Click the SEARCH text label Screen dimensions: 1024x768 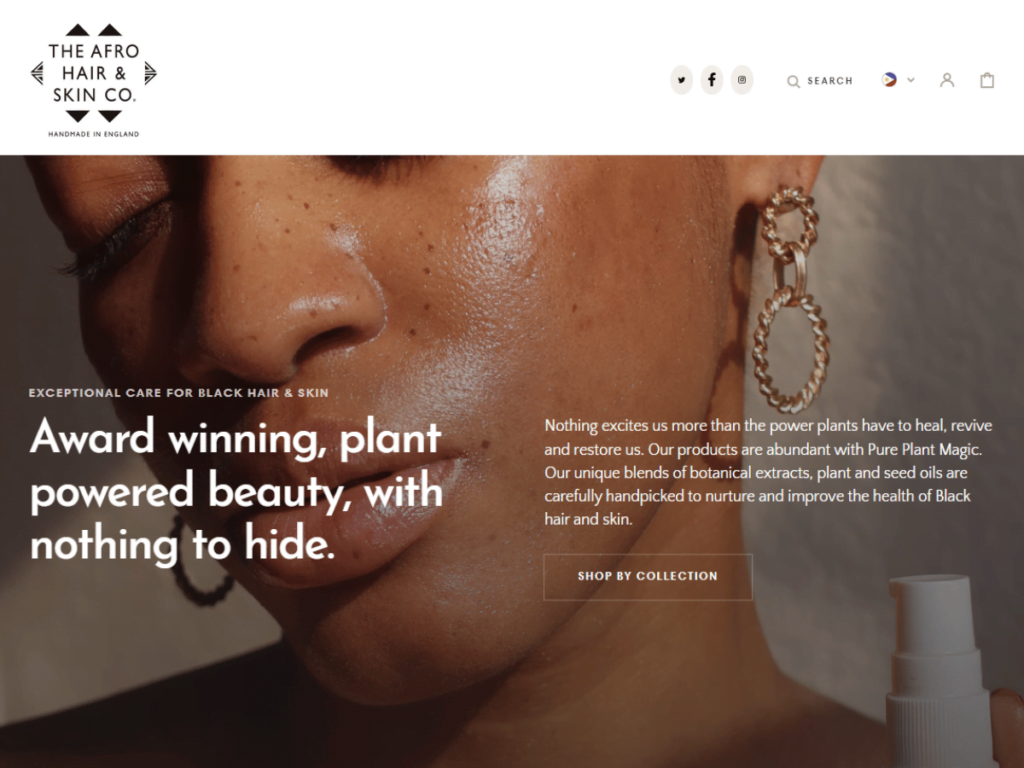pyautogui.click(x=830, y=81)
